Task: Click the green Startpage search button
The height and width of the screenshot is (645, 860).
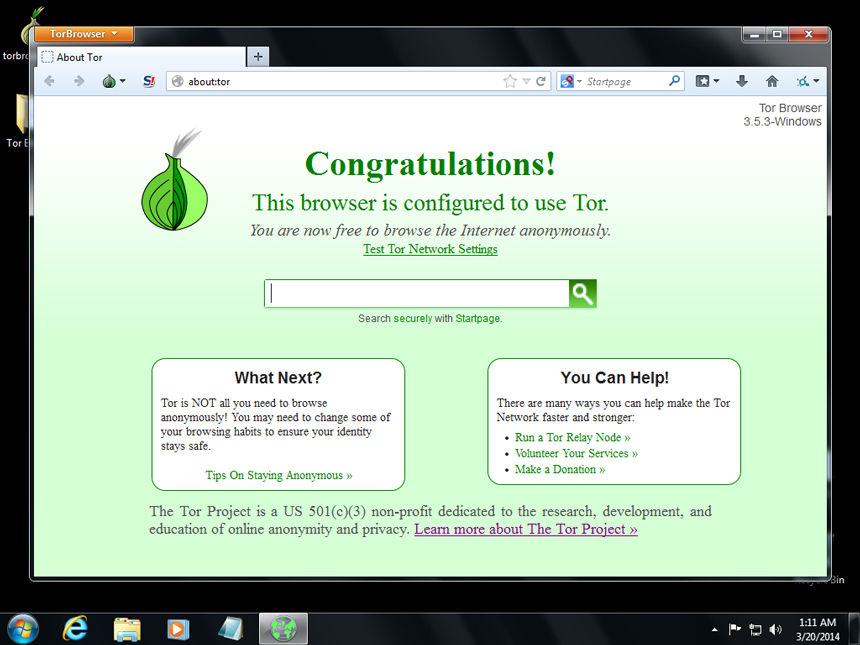Action: point(582,293)
